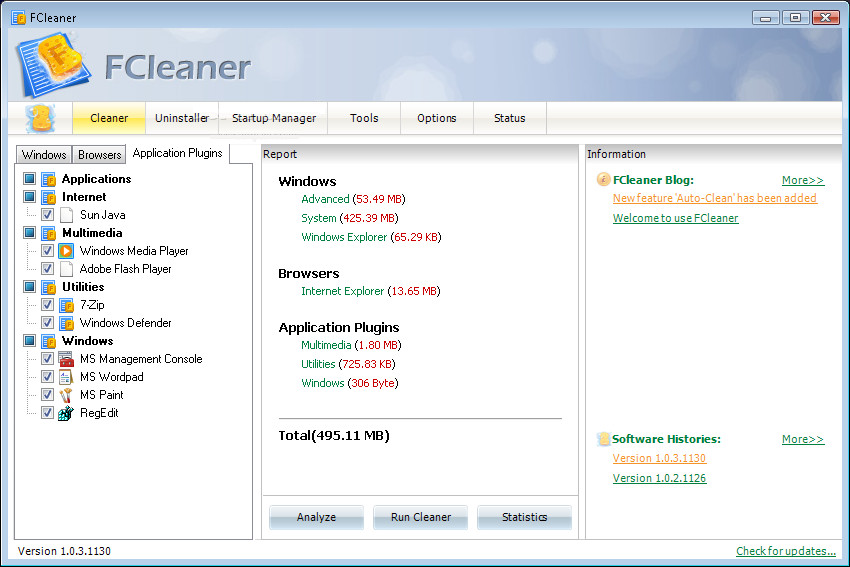
Task: Toggle the Multimedia group checkbox
Action: 30,233
